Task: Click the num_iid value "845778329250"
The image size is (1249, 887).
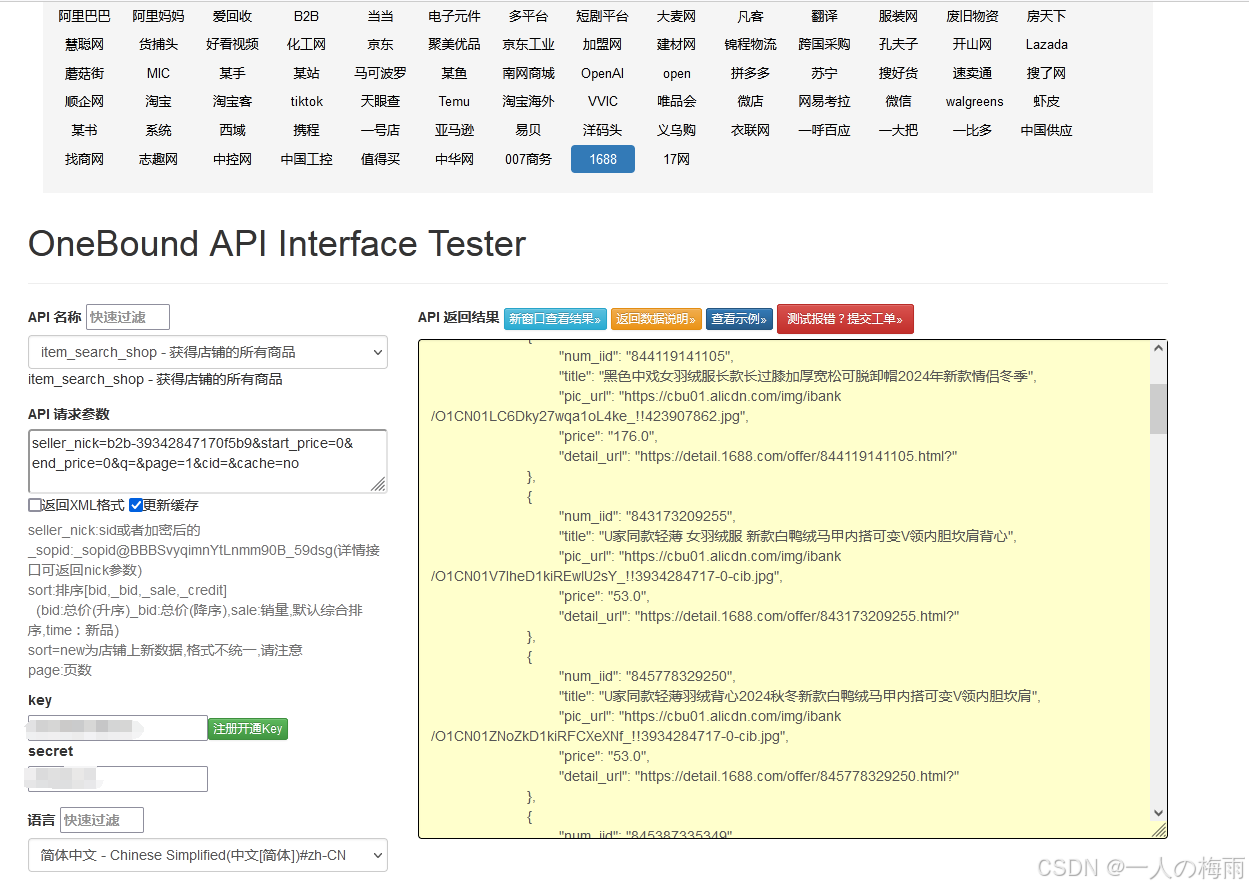Action: [x=679, y=676]
